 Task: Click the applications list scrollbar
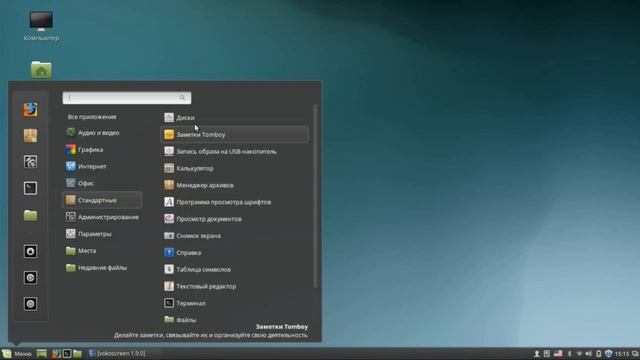[x=315, y=196]
